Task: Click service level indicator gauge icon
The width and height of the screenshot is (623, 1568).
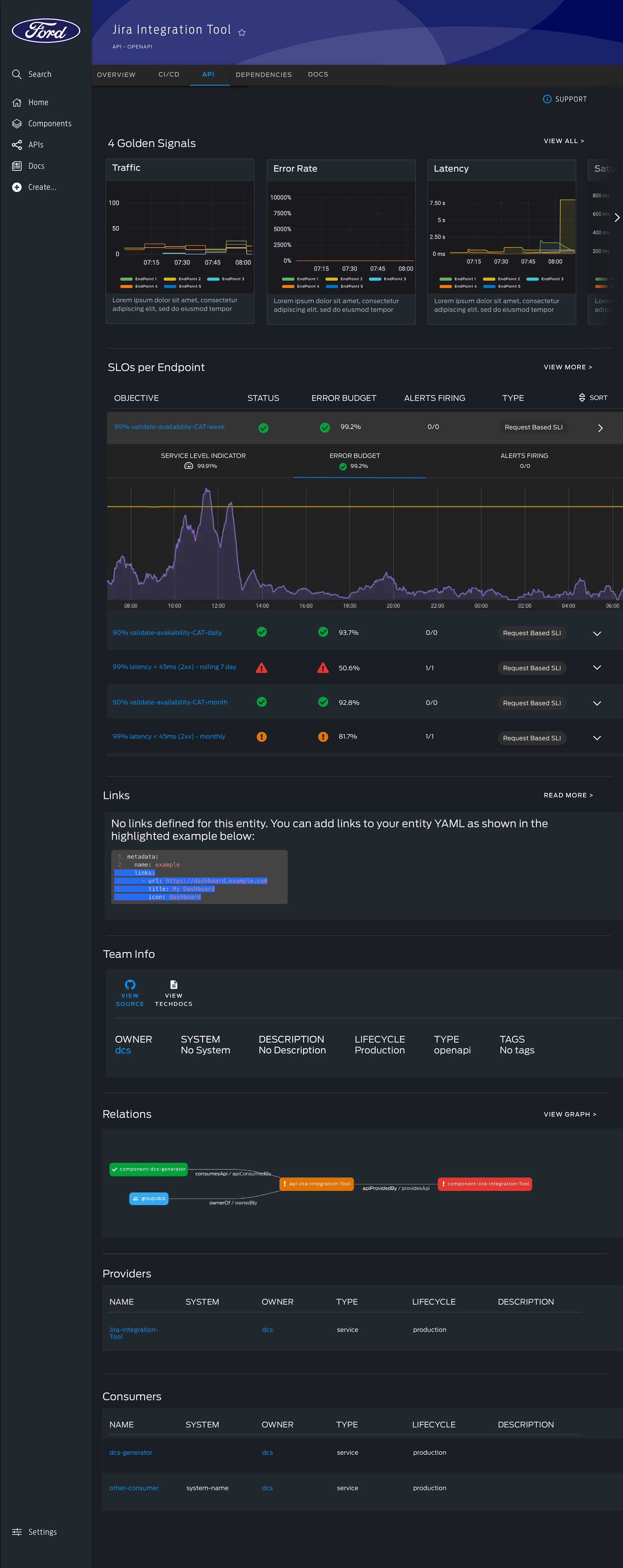Action: click(x=189, y=466)
